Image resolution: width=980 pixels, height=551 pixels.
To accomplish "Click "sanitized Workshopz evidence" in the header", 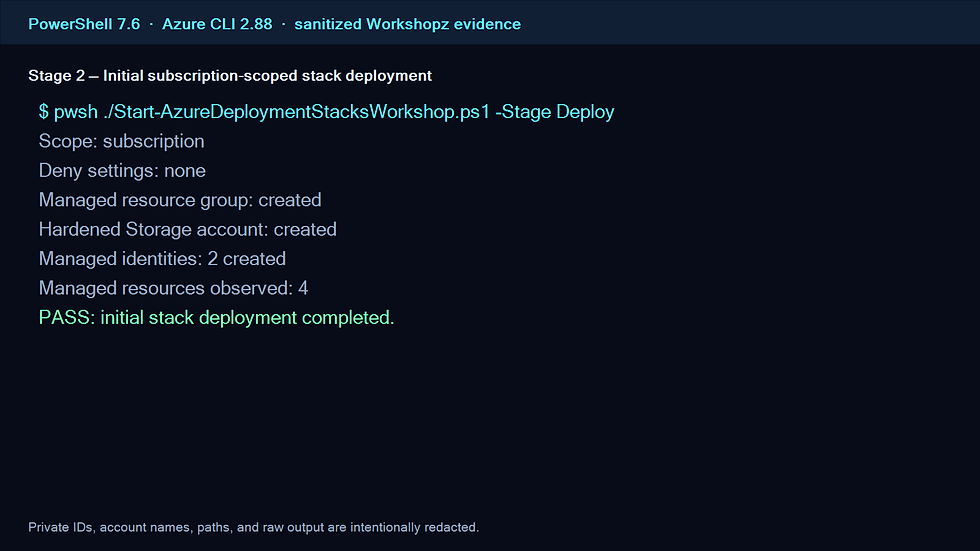I will (408, 24).
